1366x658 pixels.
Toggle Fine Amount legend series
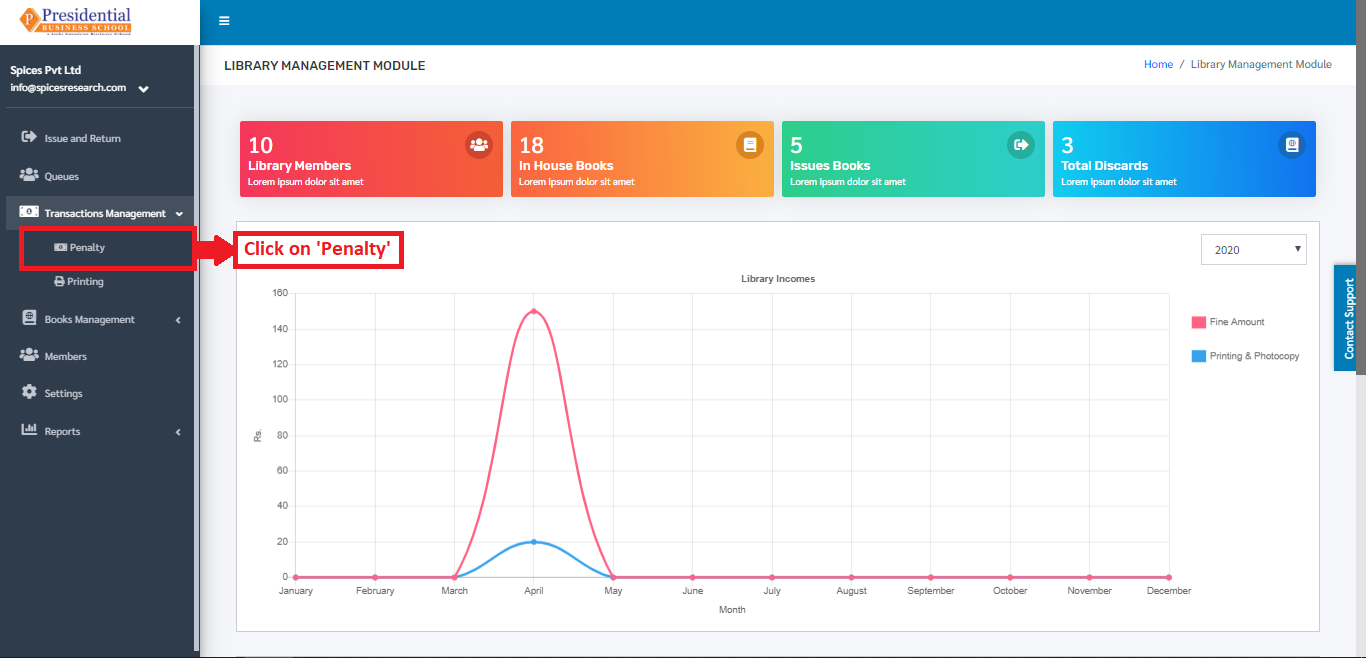click(1228, 322)
